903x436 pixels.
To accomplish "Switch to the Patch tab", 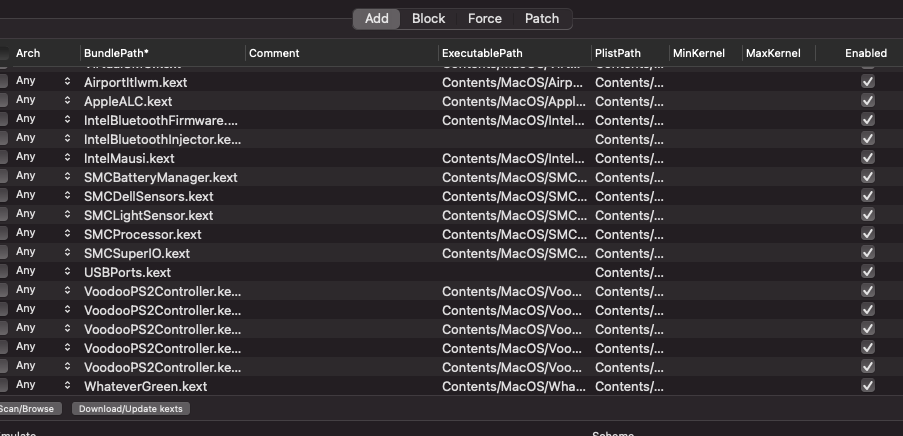I will [x=542, y=18].
